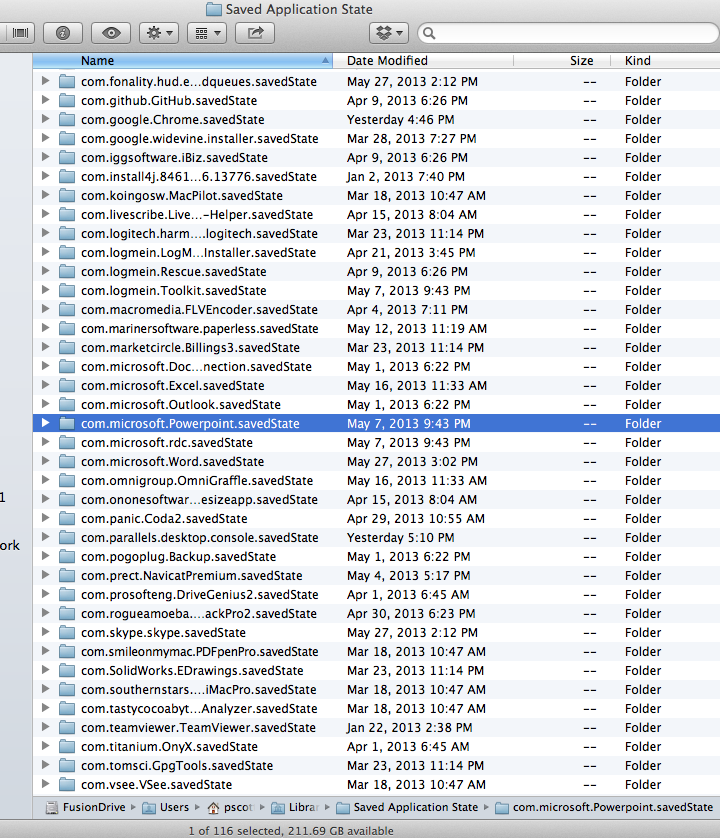Select the com.microsoft.Word.savedState folder row
Screen dimensions: 720x838
pyautogui.click(x=172, y=462)
